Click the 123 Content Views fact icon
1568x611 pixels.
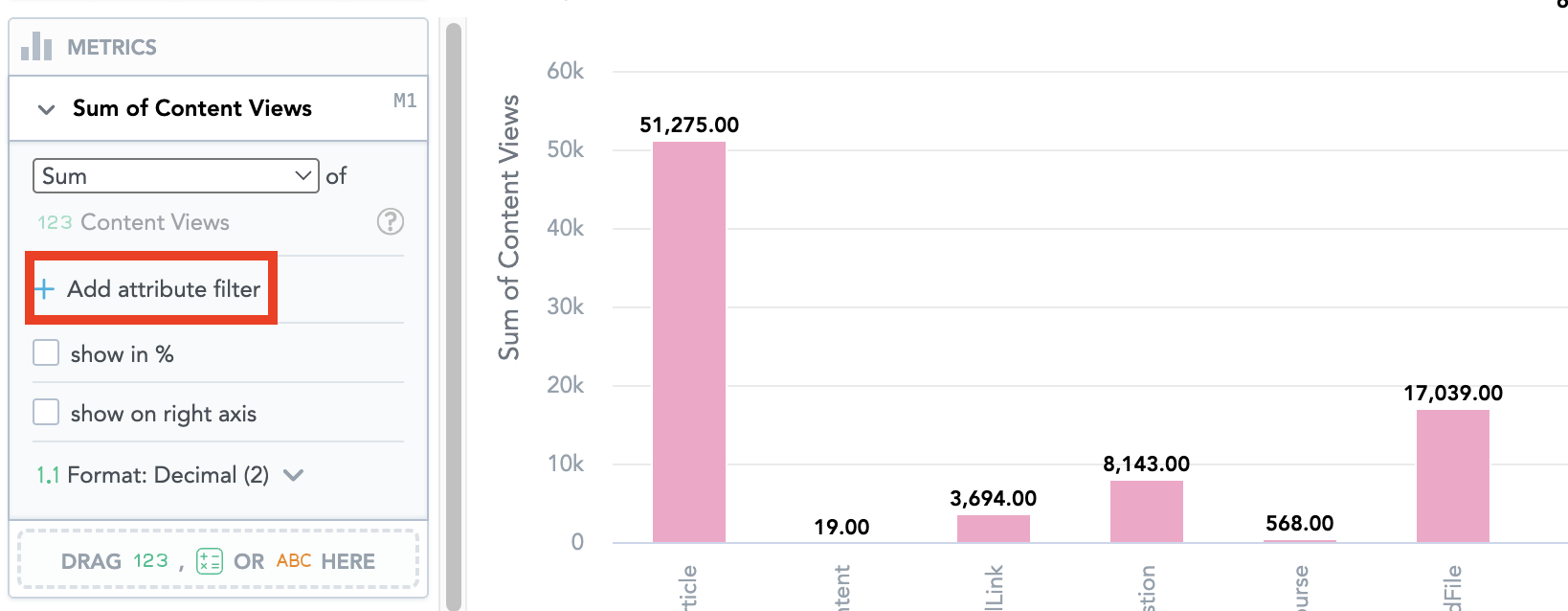click(55, 223)
